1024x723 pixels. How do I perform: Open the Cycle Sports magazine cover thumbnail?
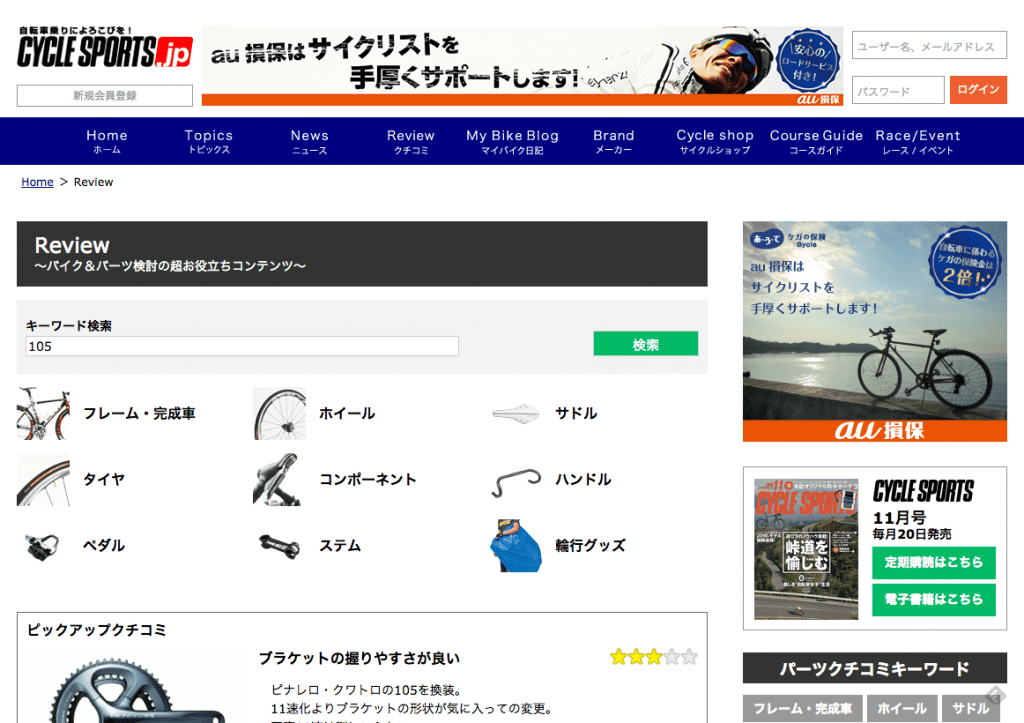coord(806,549)
